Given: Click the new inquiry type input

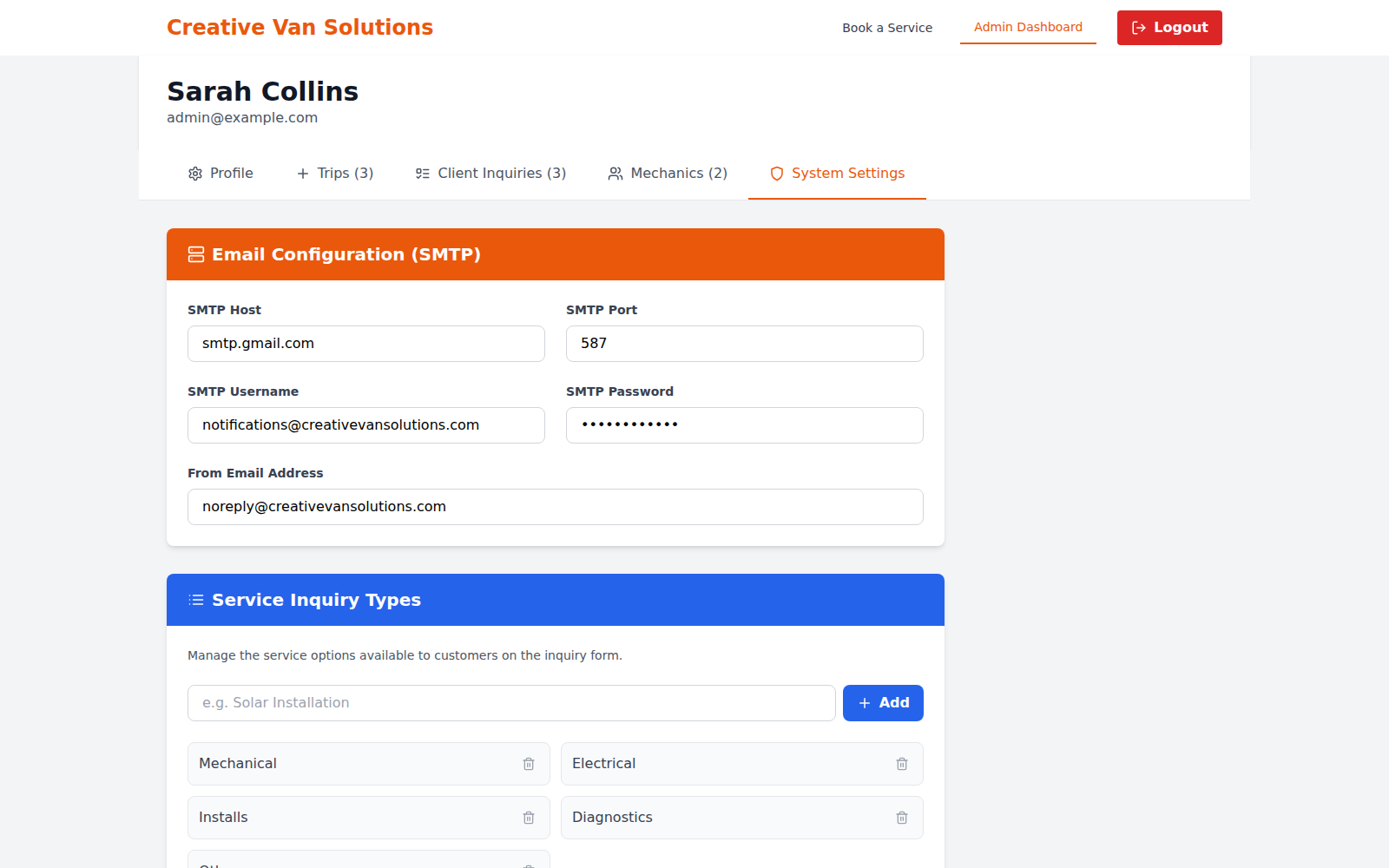Looking at the screenshot, I should [511, 703].
